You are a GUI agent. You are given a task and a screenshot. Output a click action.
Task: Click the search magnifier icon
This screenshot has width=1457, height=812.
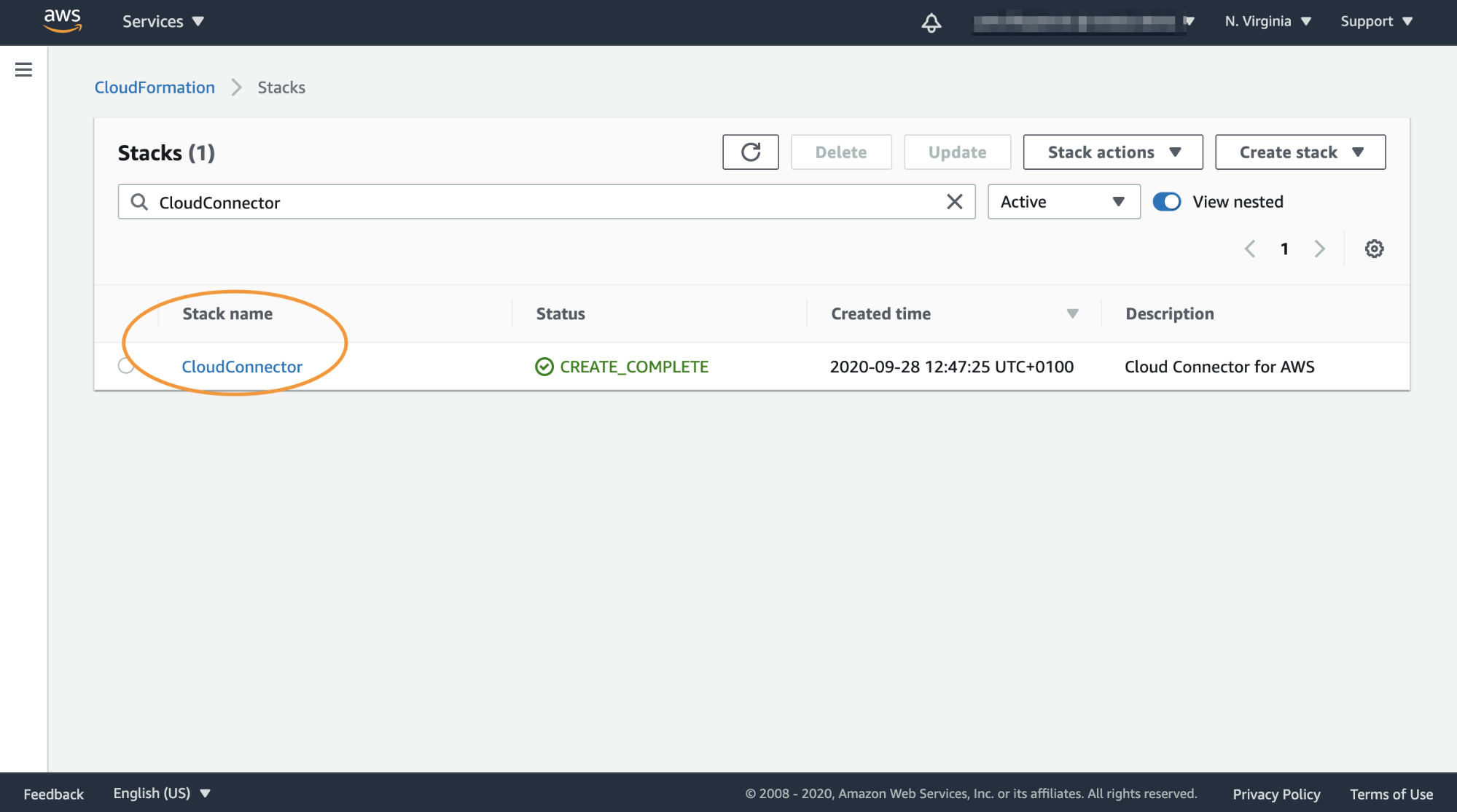click(139, 202)
